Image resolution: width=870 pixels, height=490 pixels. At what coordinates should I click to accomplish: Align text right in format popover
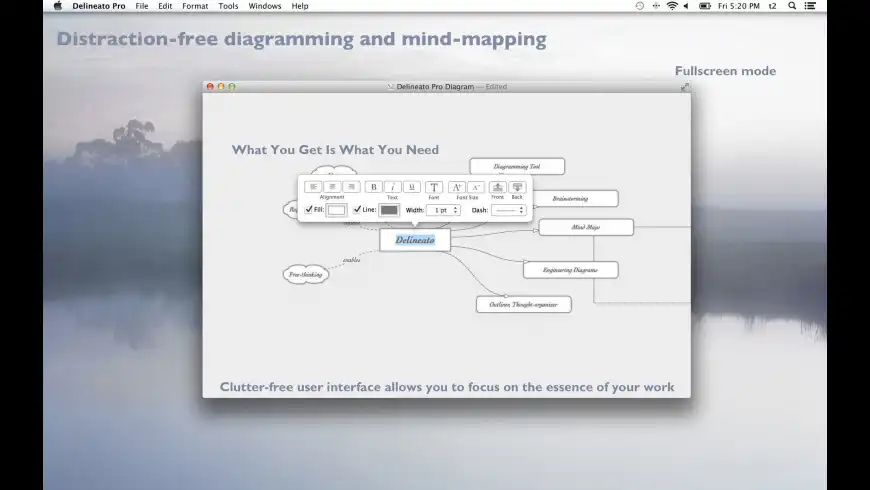[351, 187]
